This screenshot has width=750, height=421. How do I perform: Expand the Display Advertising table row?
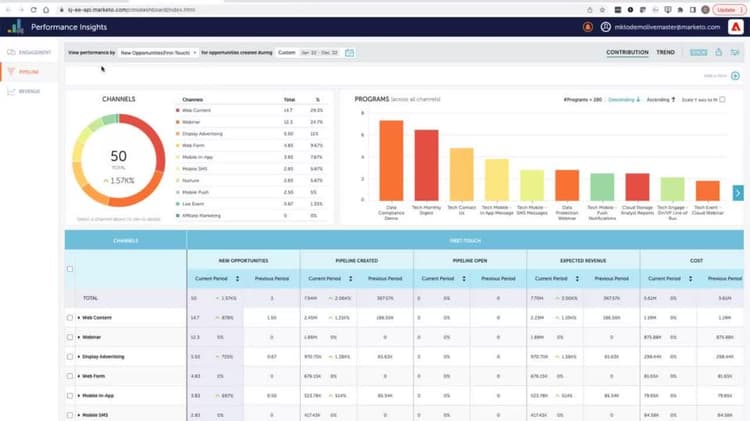click(79, 357)
